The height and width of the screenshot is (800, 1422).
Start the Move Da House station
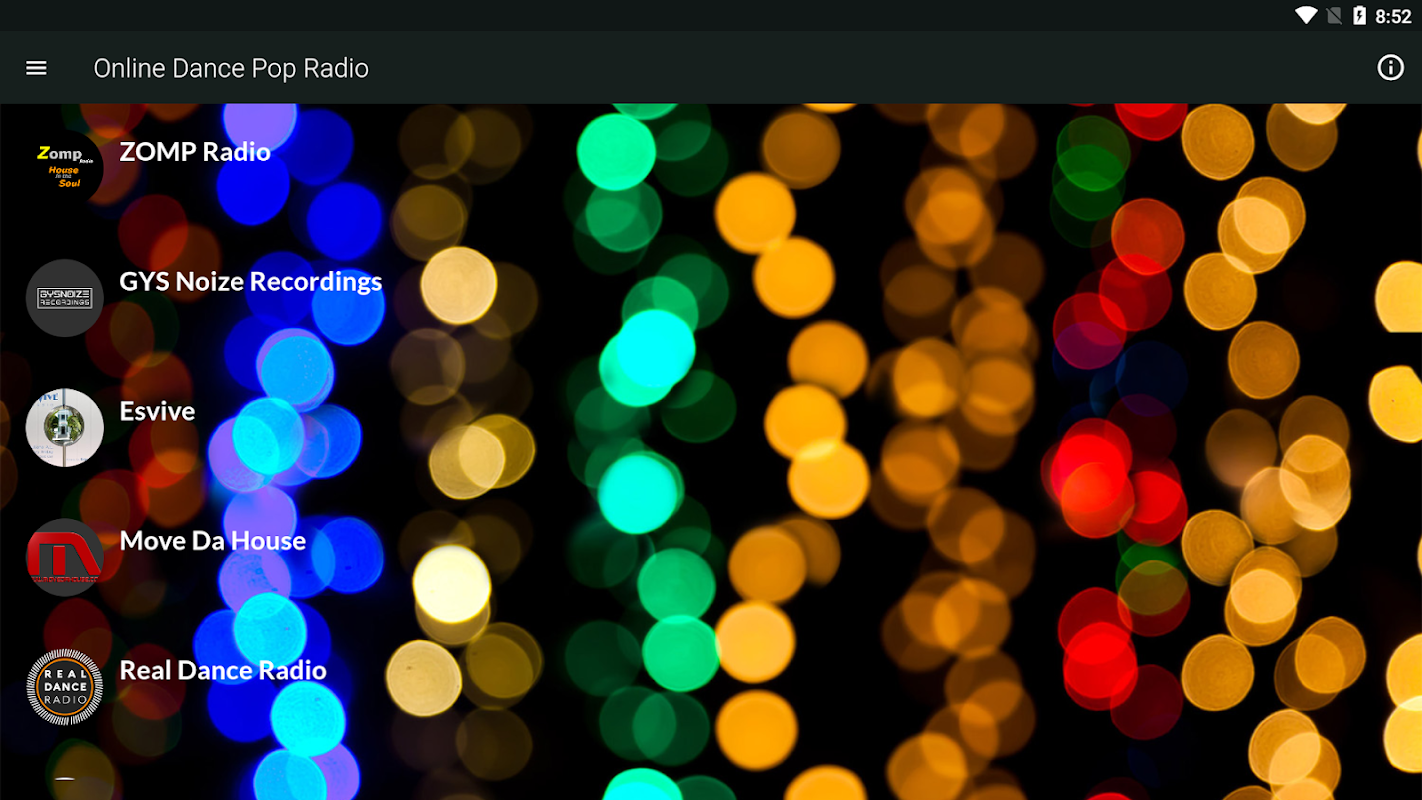tap(213, 541)
